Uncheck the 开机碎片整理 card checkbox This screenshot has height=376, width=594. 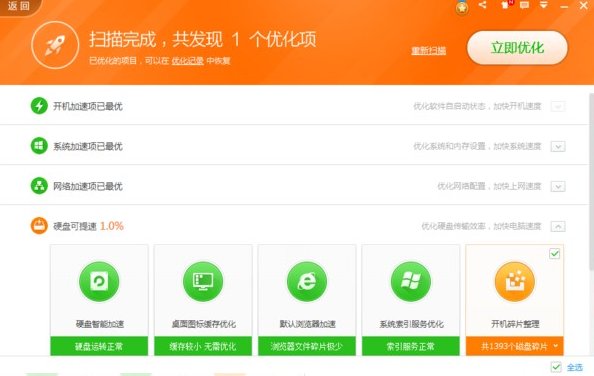click(555, 254)
